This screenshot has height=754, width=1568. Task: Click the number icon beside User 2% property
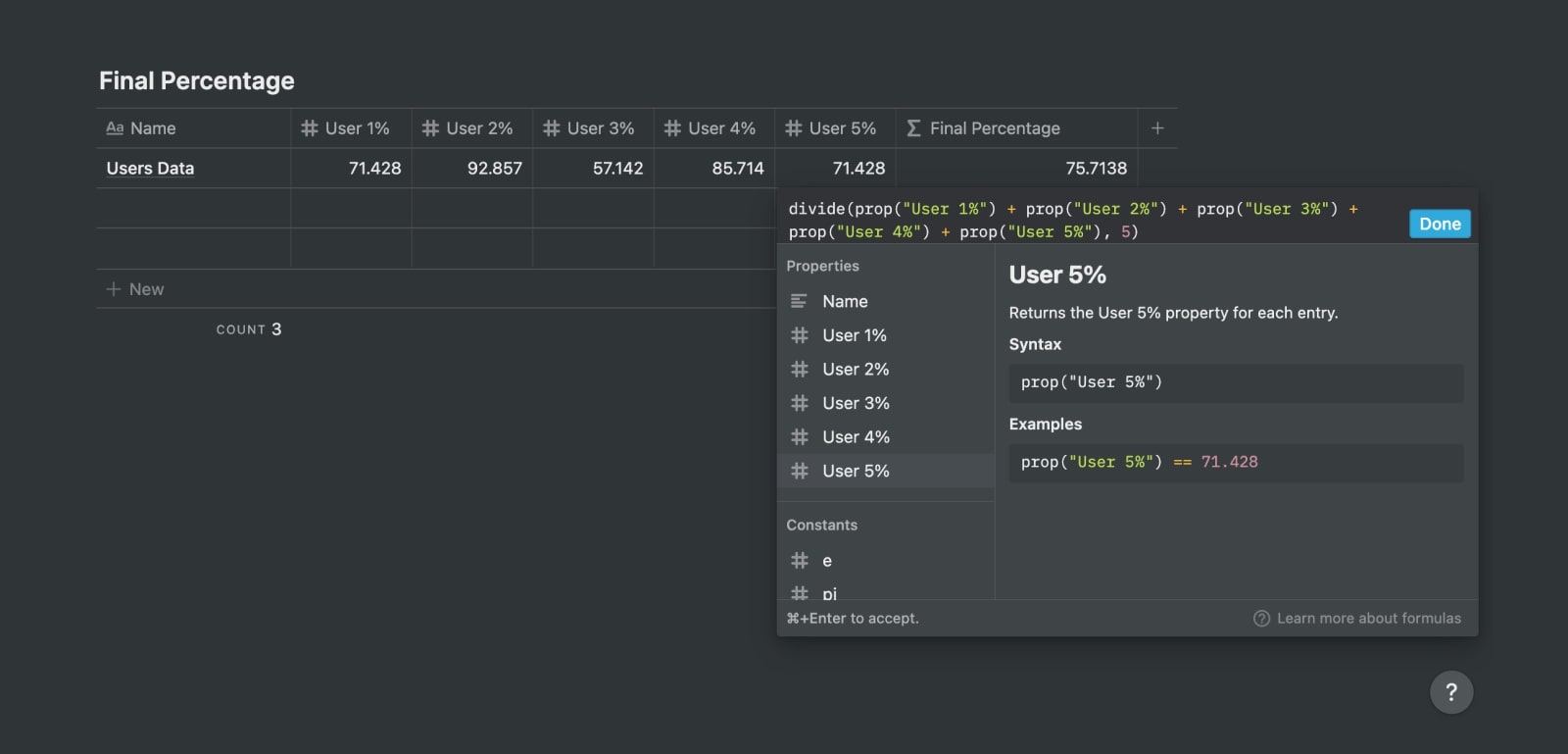(x=800, y=370)
